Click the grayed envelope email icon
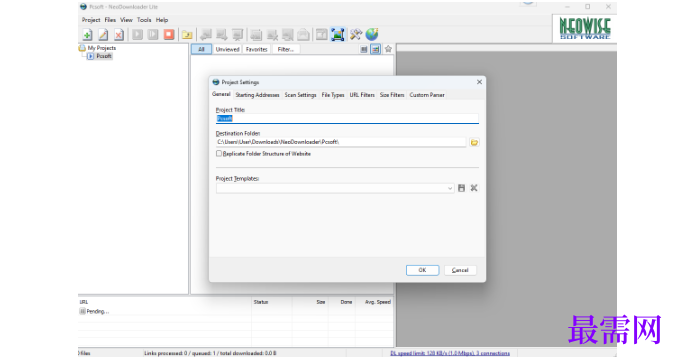Viewport: 680px width, 361px height. pyautogui.click(x=304, y=35)
